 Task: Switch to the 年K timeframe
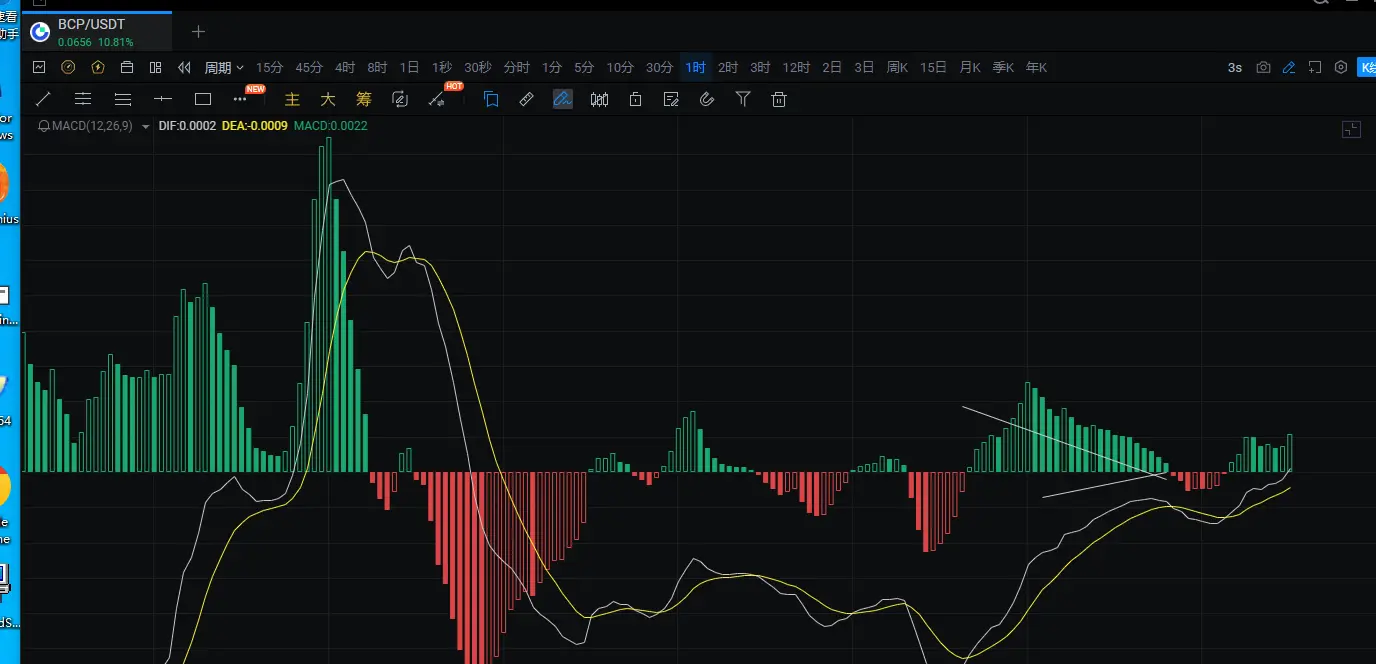tap(1036, 67)
